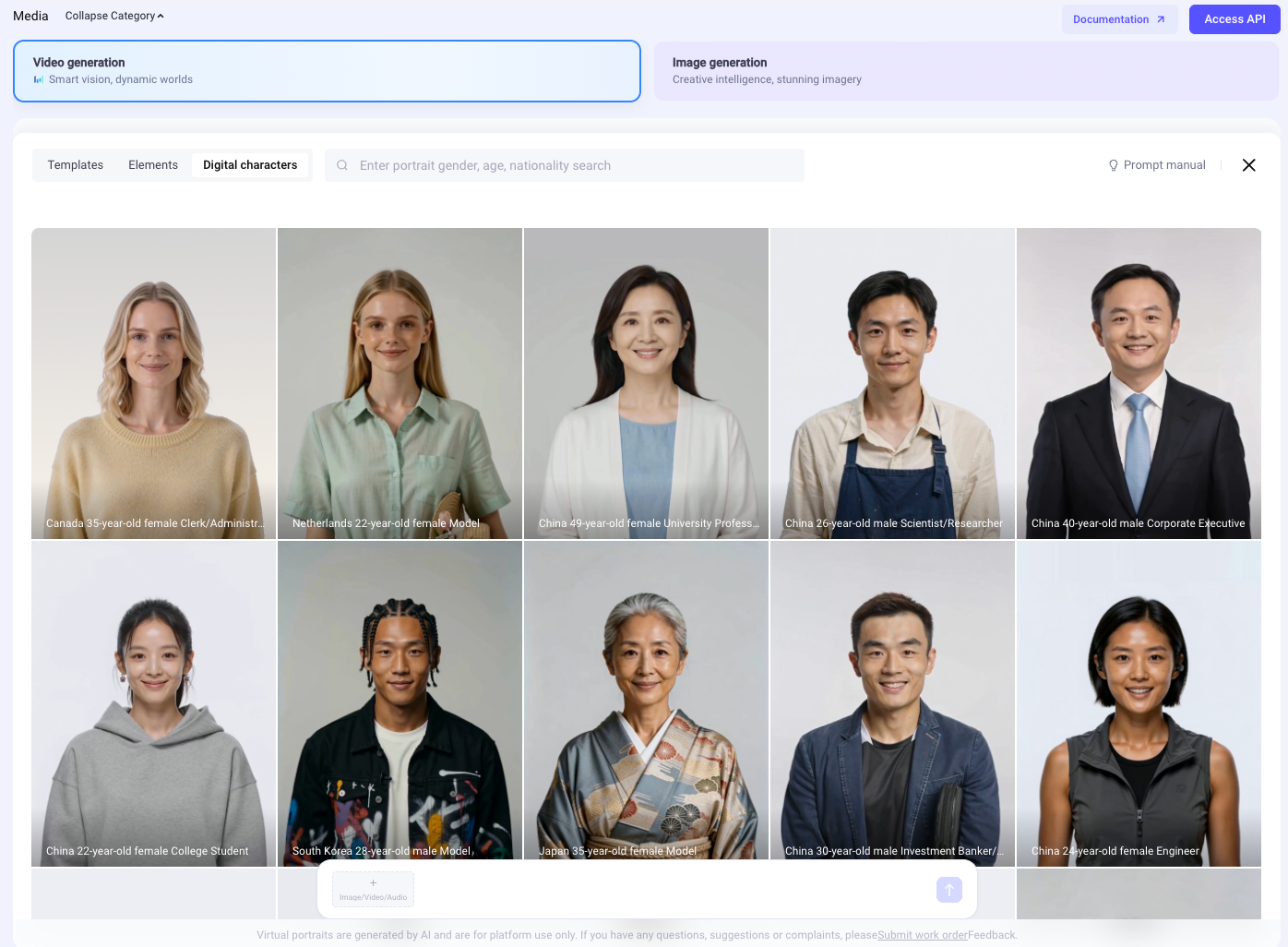
Task: Select the Image generation card
Action: [965, 71]
